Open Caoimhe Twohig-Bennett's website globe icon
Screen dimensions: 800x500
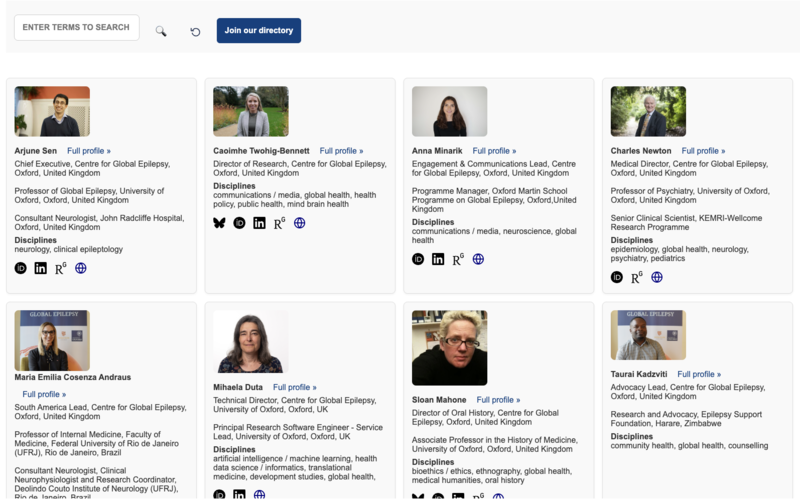coord(299,223)
